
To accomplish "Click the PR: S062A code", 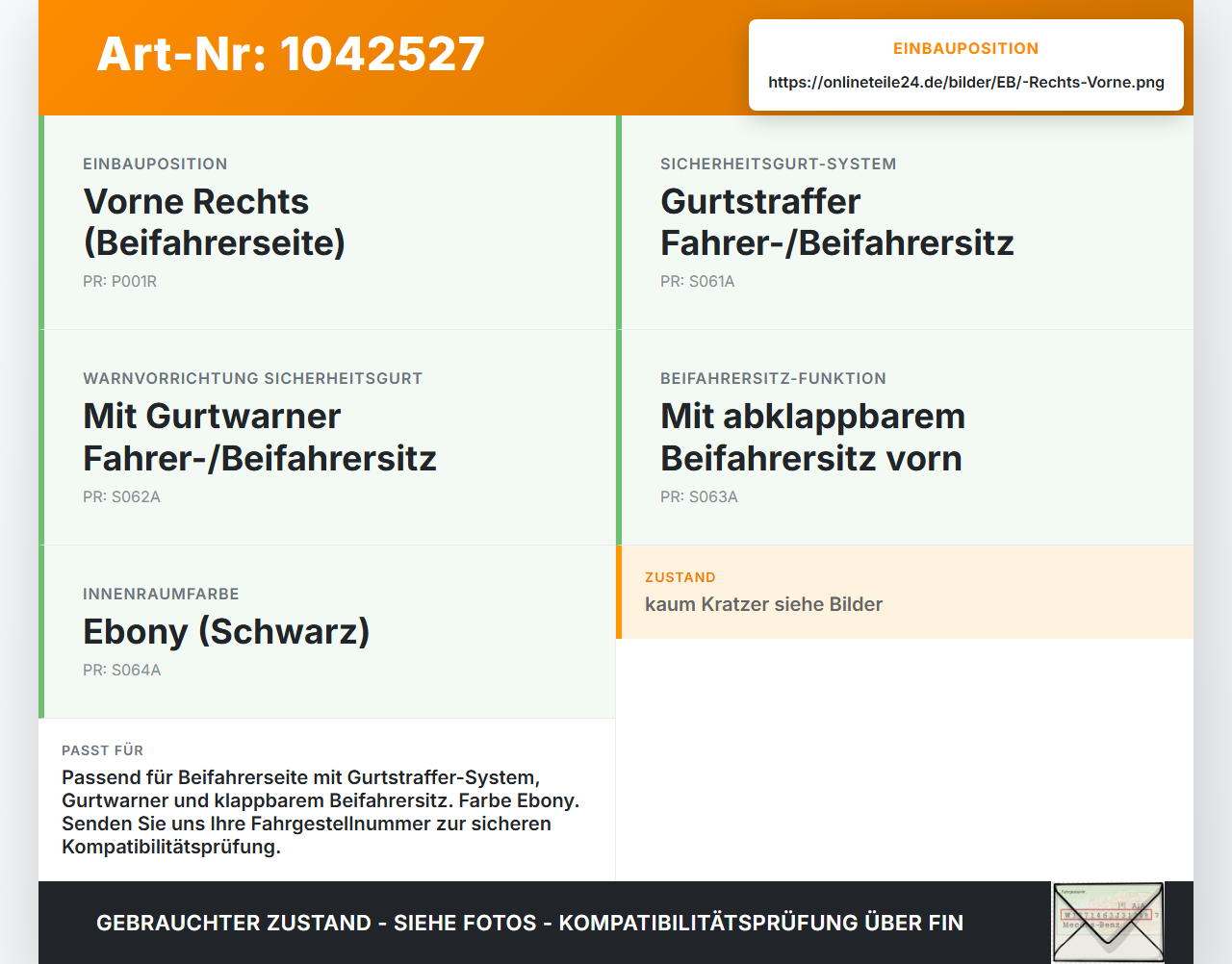I will [x=121, y=496].
